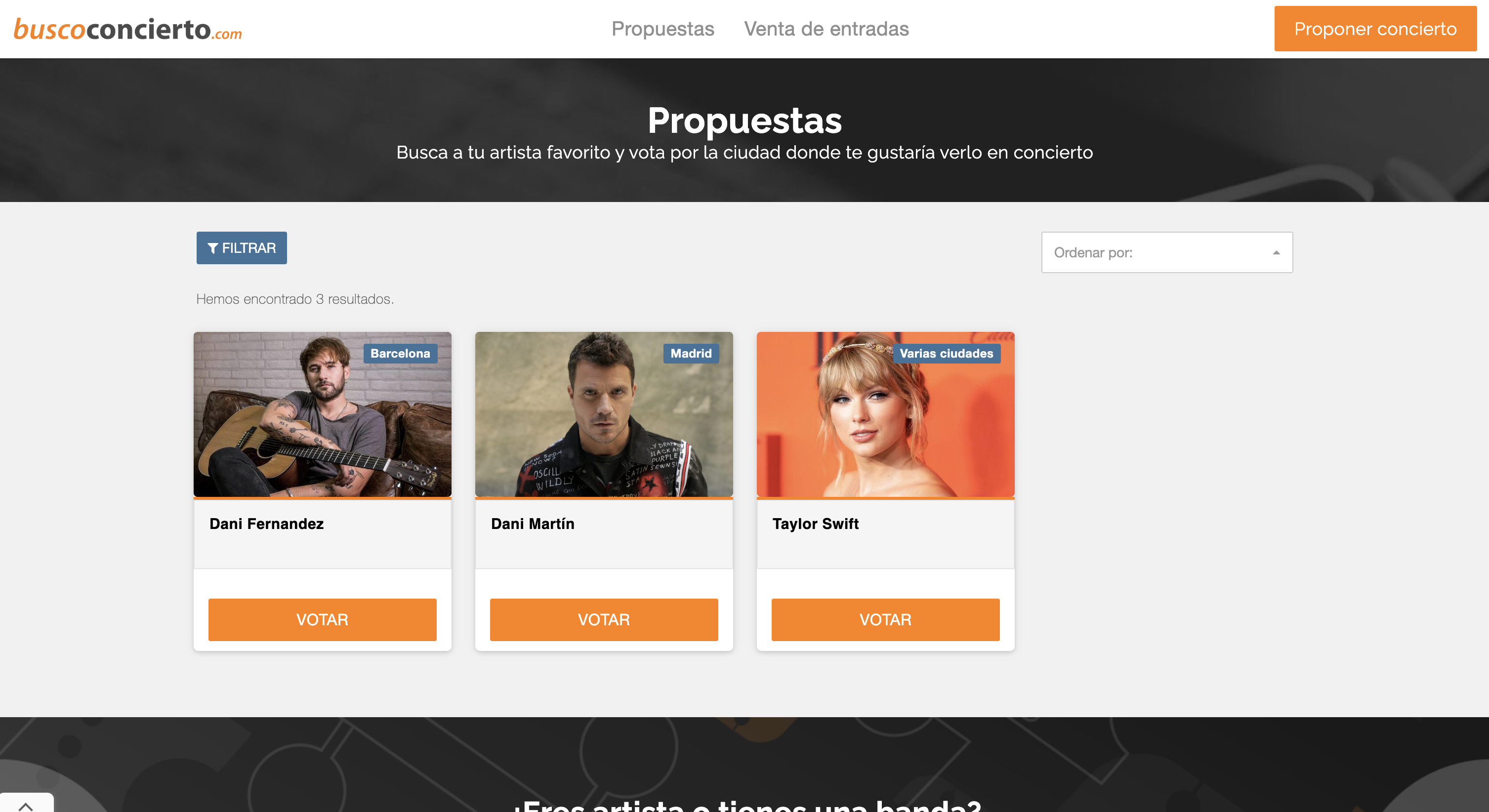Click the Barcelona city tag
Screen dimensions: 1489x812
coord(400,353)
